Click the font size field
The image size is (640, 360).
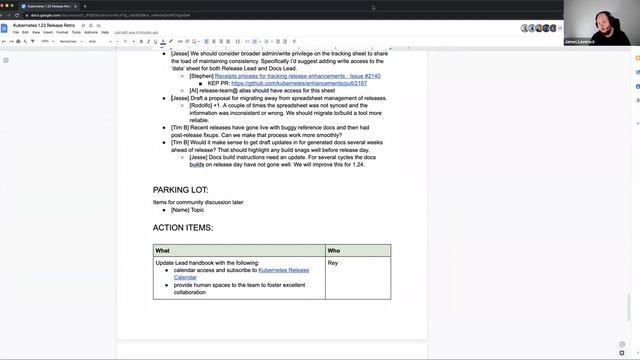[125, 42]
